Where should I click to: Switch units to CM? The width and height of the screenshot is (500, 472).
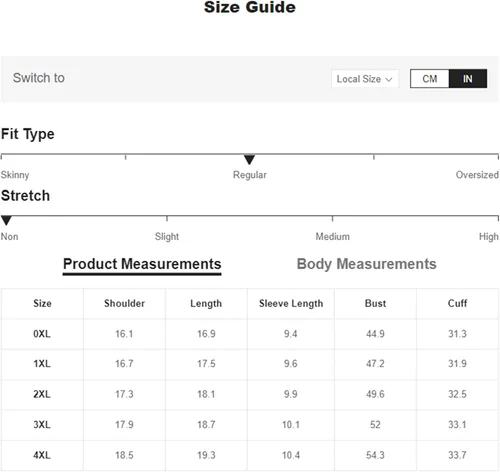click(430, 79)
